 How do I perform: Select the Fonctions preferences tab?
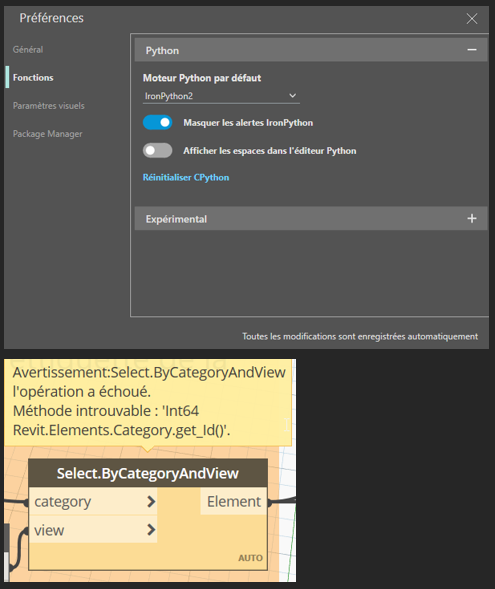click(x=33, y=77)
